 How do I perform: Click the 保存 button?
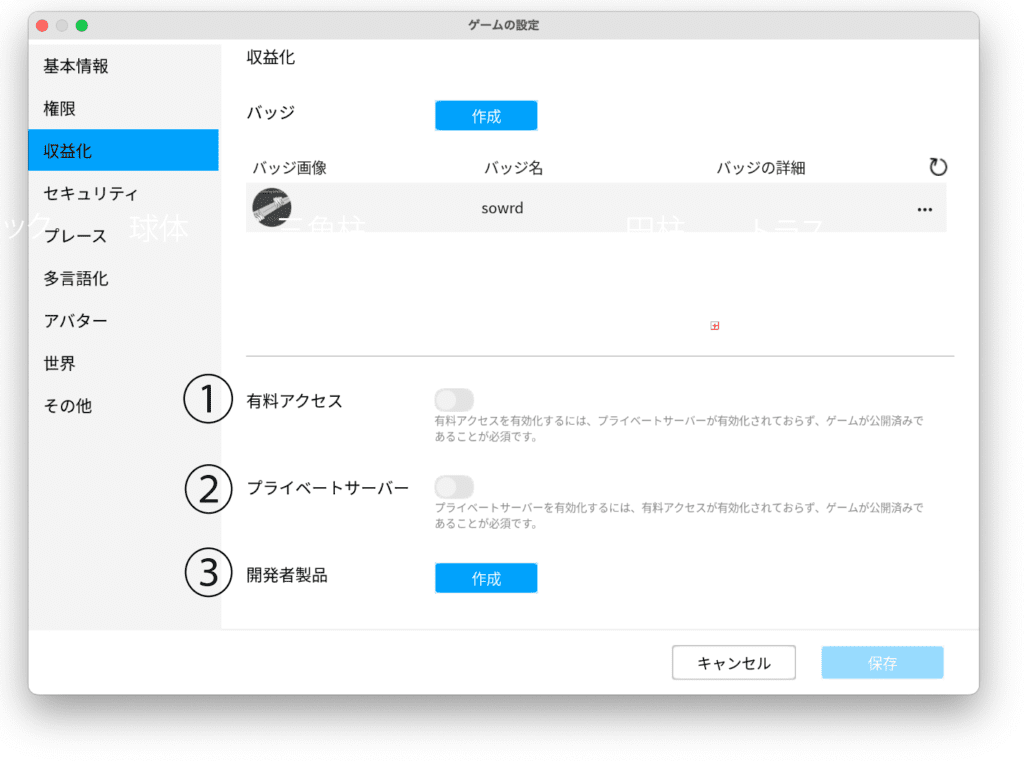coord(882,663)
